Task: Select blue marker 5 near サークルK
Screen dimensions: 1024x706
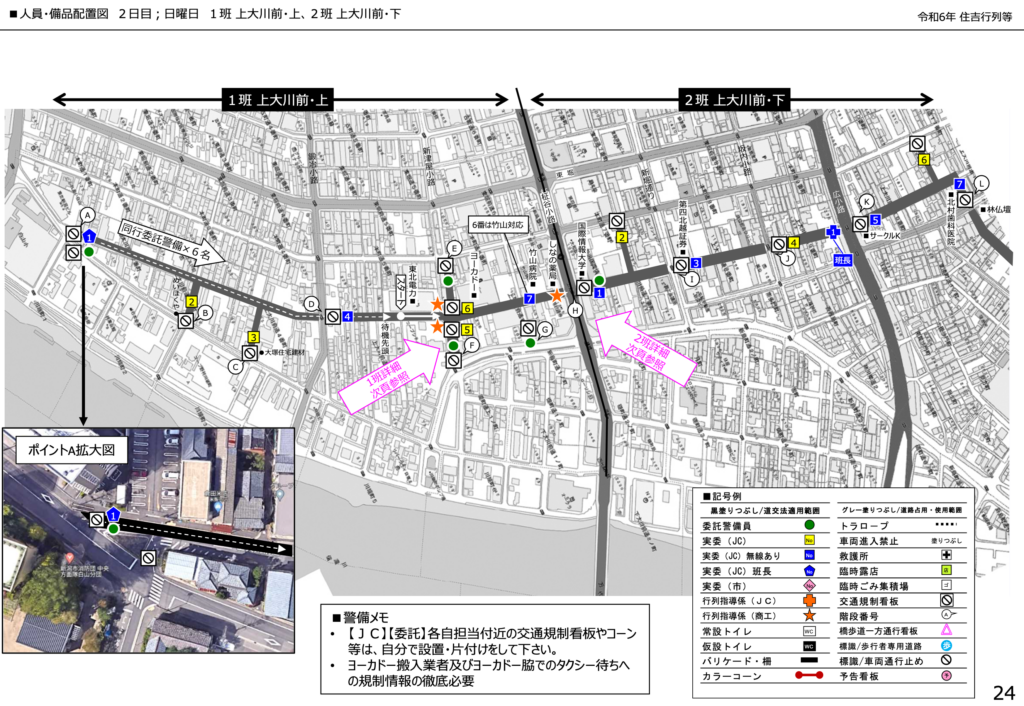Action: click(x=875, y=219)
